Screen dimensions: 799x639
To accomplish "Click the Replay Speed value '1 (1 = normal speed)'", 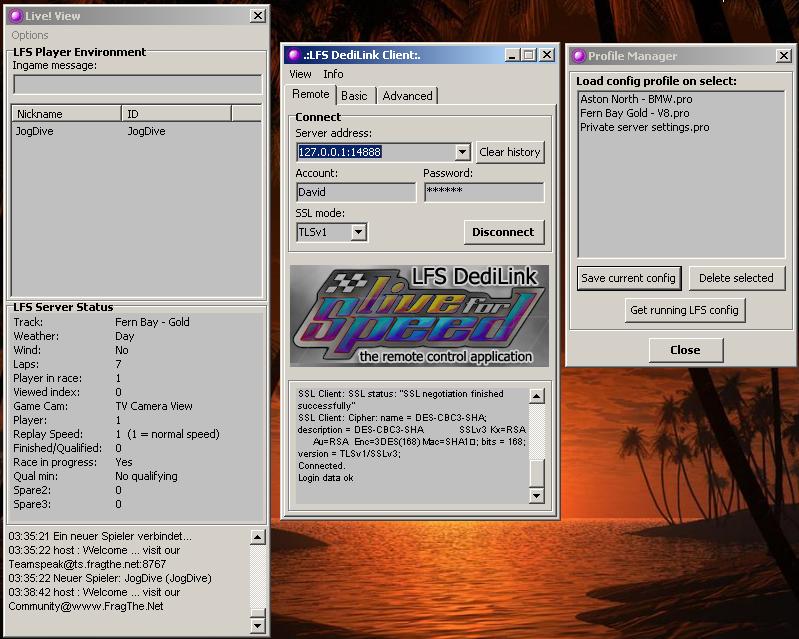I will [x=168, y=434].
